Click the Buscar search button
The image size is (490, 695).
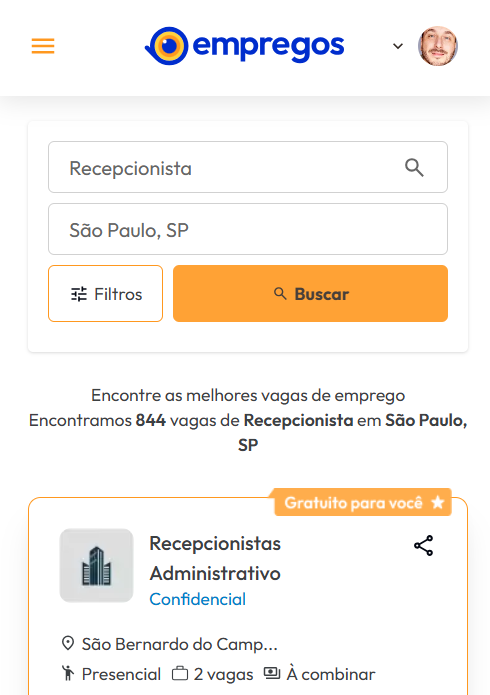pos(310,293)
